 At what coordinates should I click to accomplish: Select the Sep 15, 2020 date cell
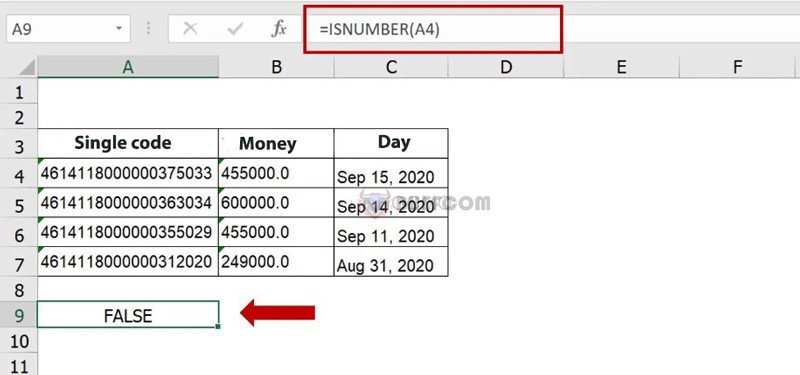[x=391, y=173]
